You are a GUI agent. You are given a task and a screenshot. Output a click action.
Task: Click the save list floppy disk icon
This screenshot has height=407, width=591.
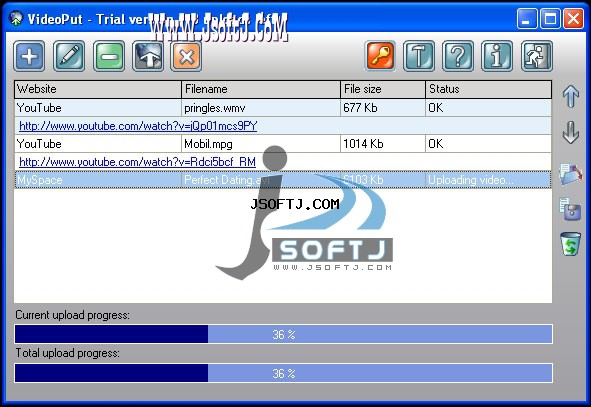(x=571, y=208)
